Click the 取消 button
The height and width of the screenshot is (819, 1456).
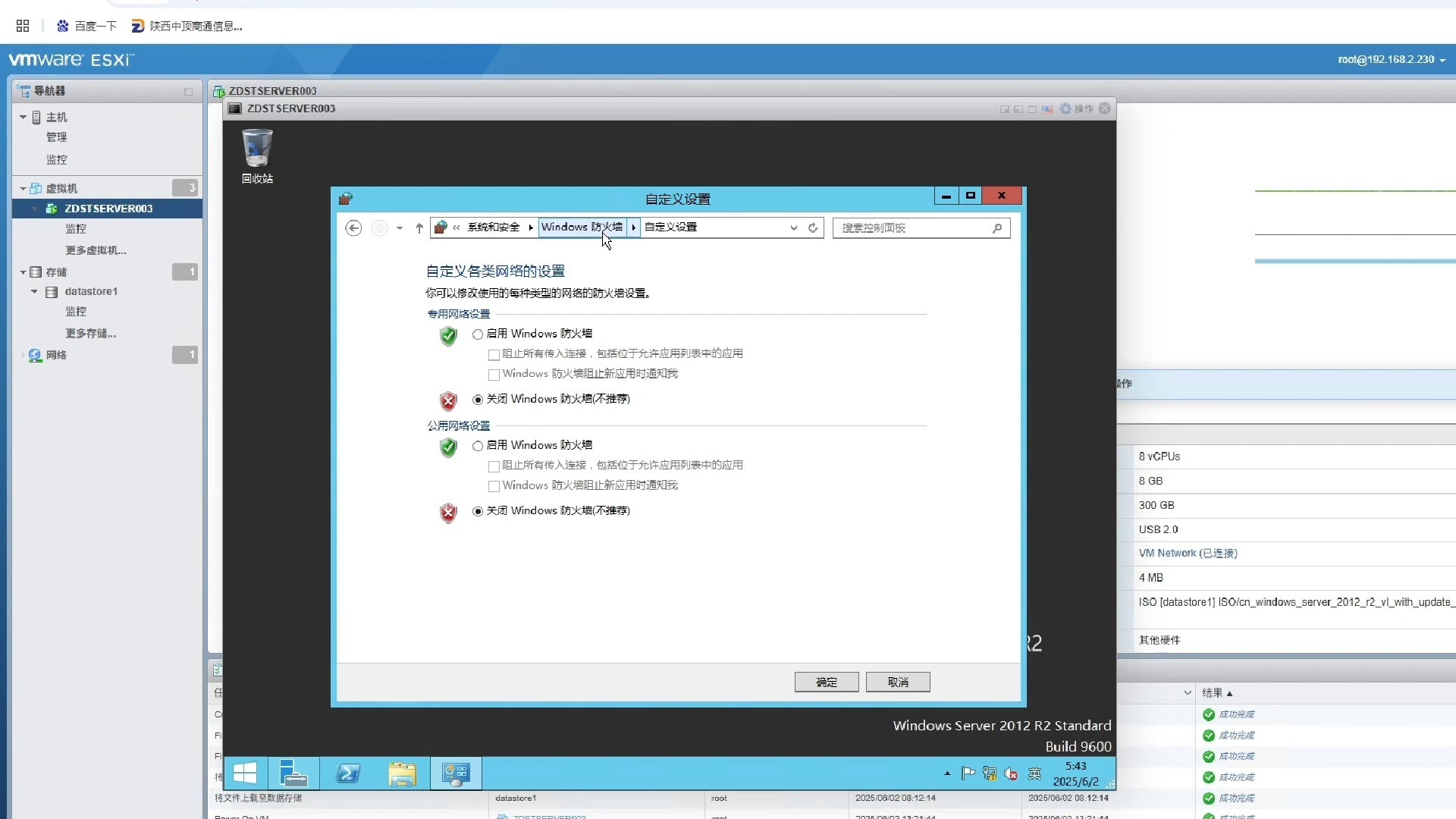898,682
